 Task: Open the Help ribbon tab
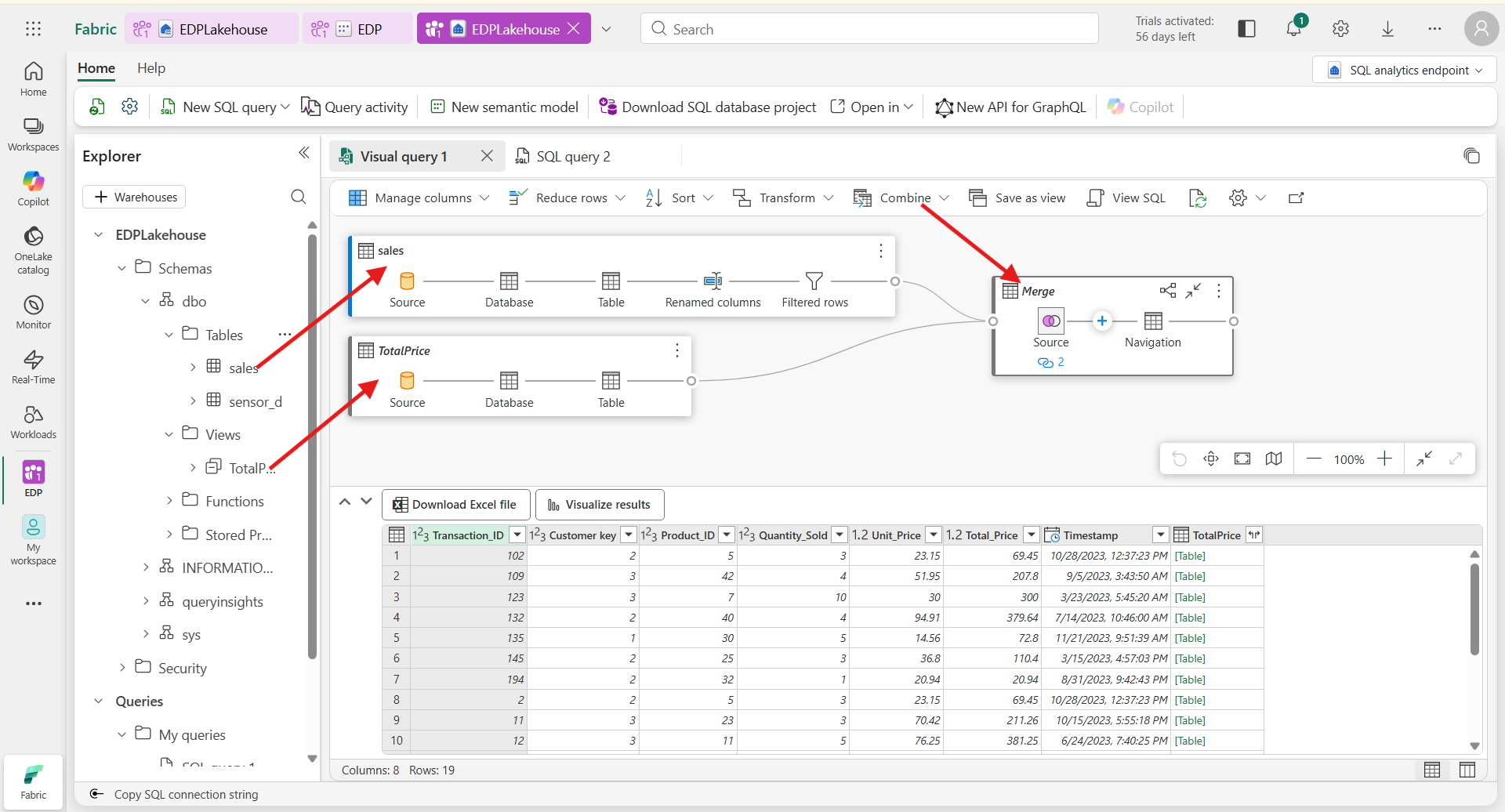coord(151,68)
